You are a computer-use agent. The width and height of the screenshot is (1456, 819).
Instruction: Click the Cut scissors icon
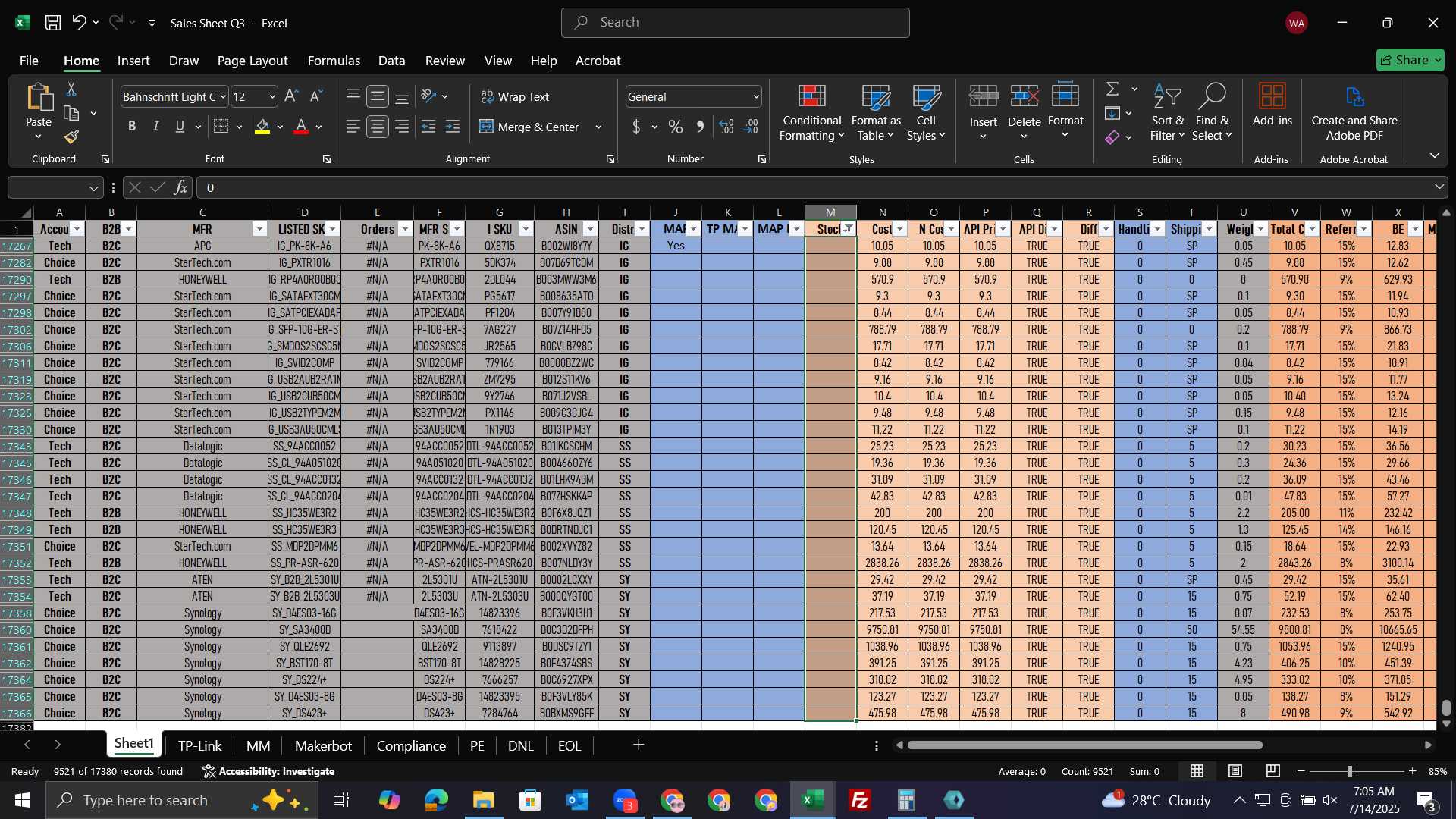tap(71, 89)
